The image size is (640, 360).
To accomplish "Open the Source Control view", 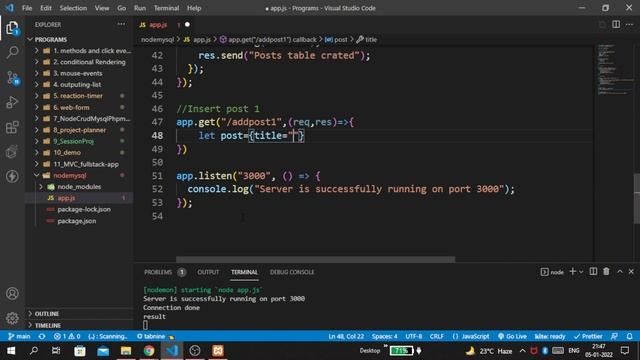I will coord(12,77).
